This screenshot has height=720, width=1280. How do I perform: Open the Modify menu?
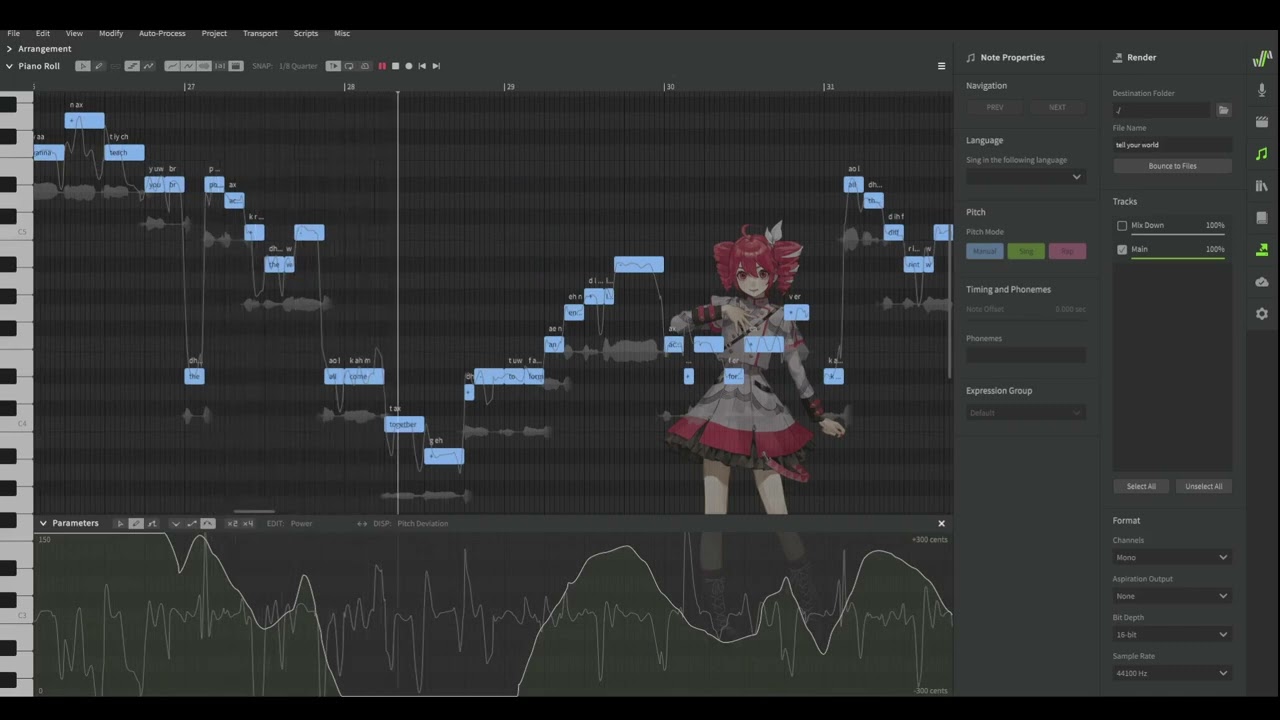coord(111,33)
